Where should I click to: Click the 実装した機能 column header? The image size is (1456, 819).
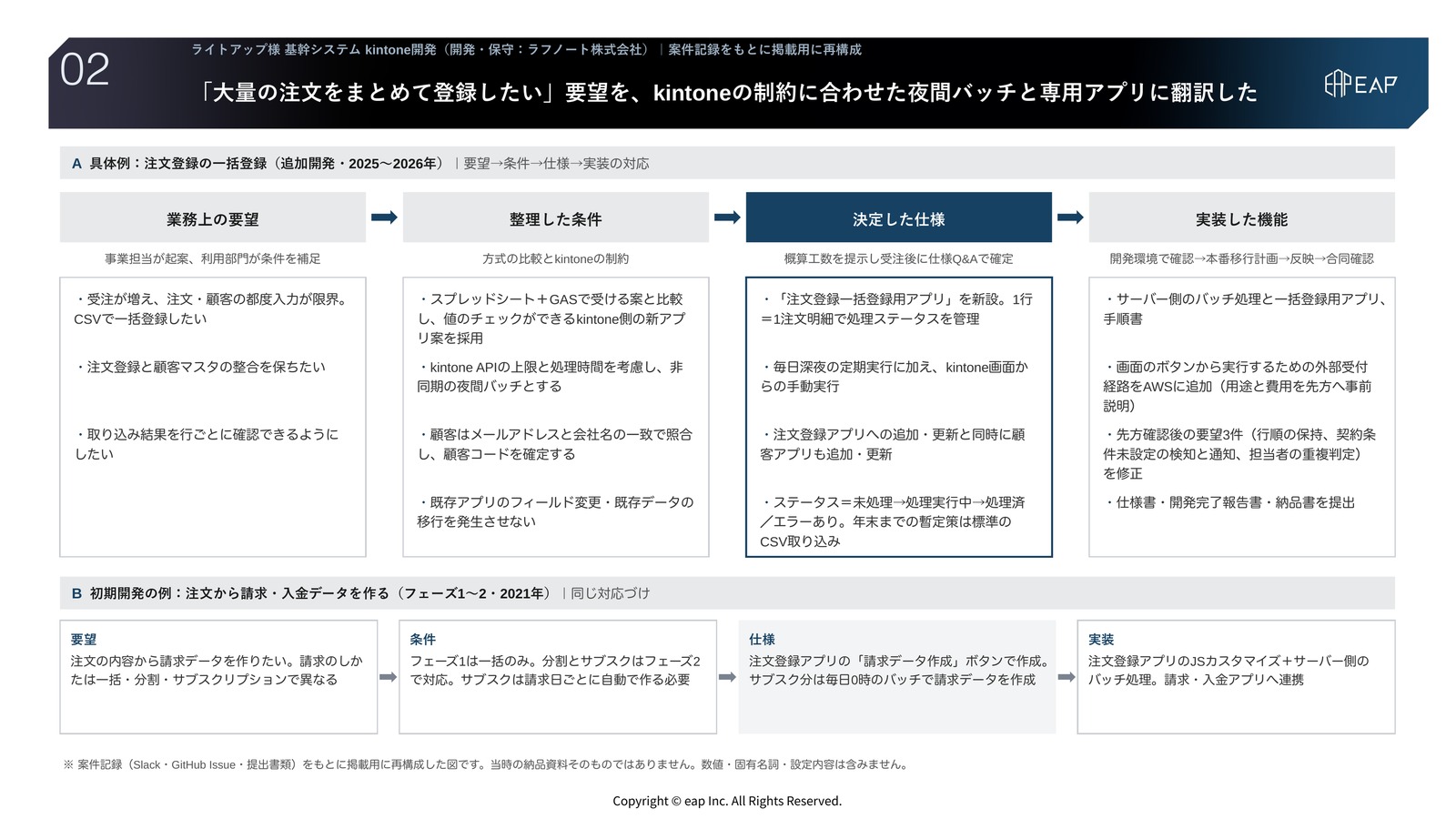(1242, 218)
